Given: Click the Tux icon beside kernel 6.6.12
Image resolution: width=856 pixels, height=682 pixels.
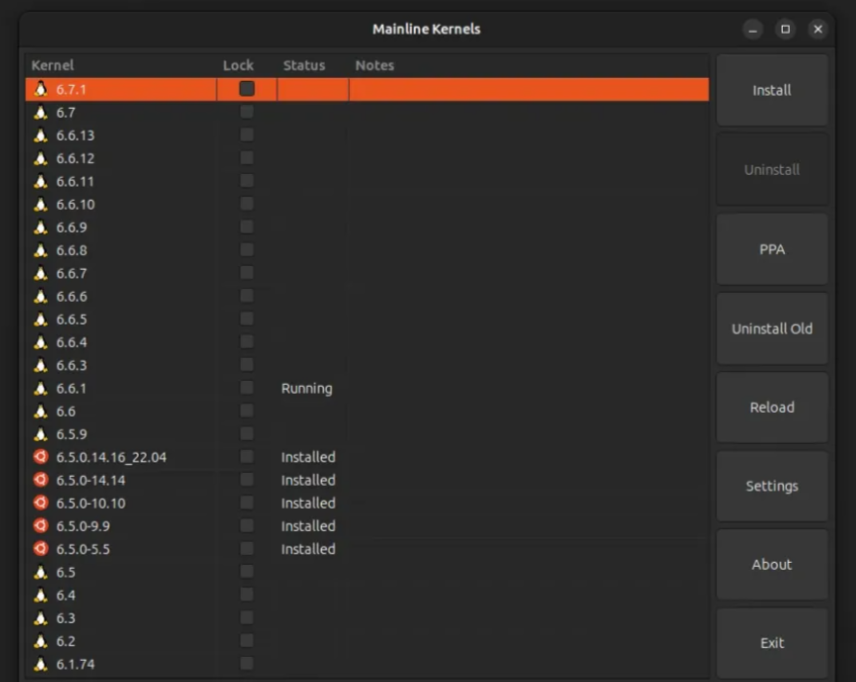Looking at the screenshot, I should coord(40,158).
